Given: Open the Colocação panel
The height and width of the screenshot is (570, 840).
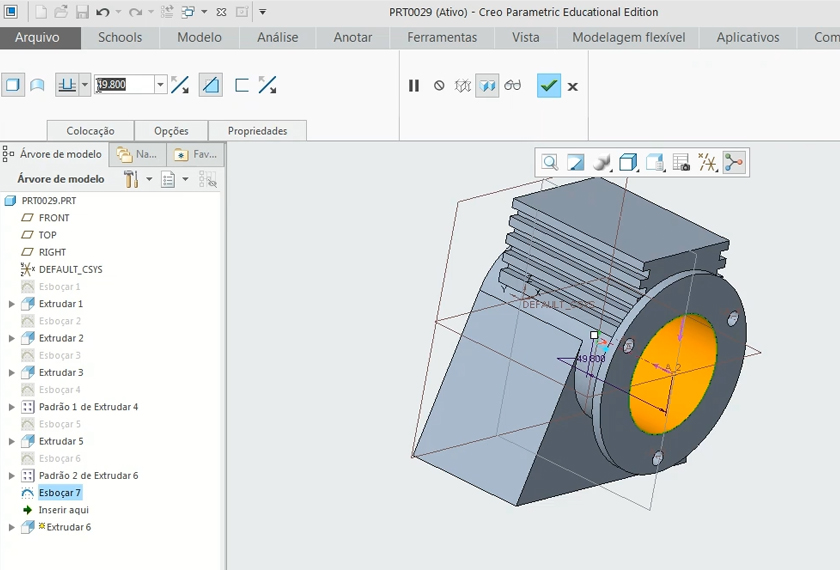Looking at the screenshot, I should pyautogui.click(x=90, y=131).
